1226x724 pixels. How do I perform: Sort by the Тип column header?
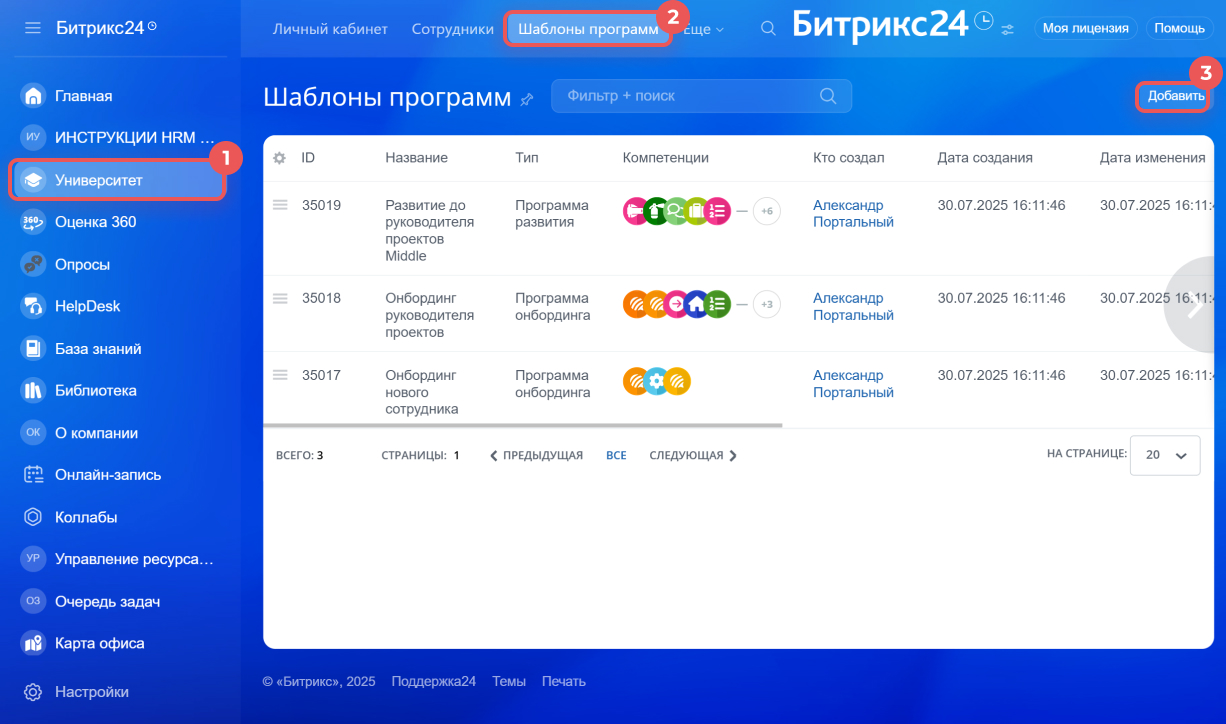pos(527,158)
